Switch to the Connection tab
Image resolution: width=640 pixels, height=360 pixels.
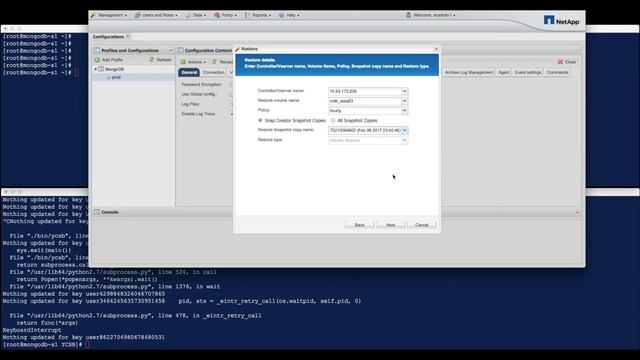pos(213,72)
